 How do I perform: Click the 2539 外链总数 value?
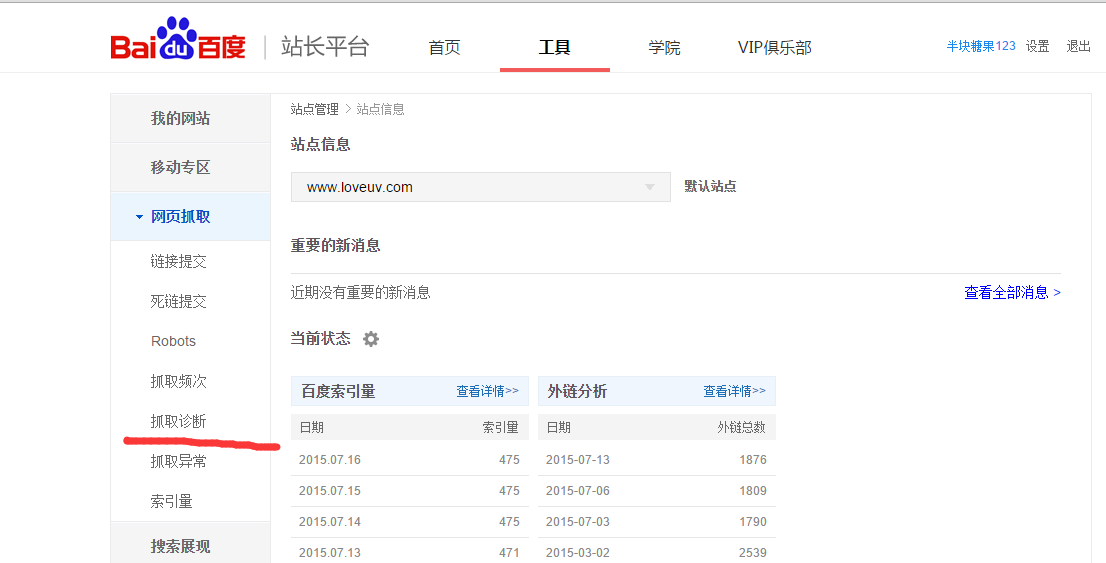(753, 553)
